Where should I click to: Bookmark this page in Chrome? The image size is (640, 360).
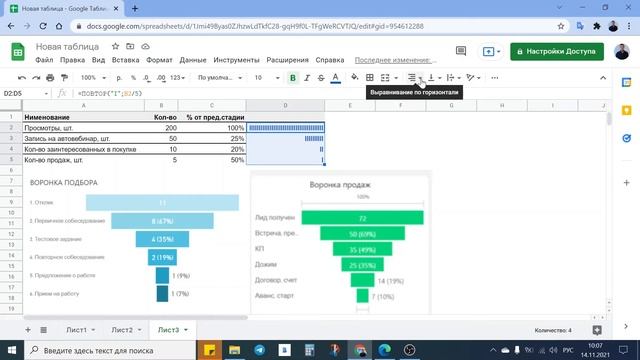[x=561, y=26]
